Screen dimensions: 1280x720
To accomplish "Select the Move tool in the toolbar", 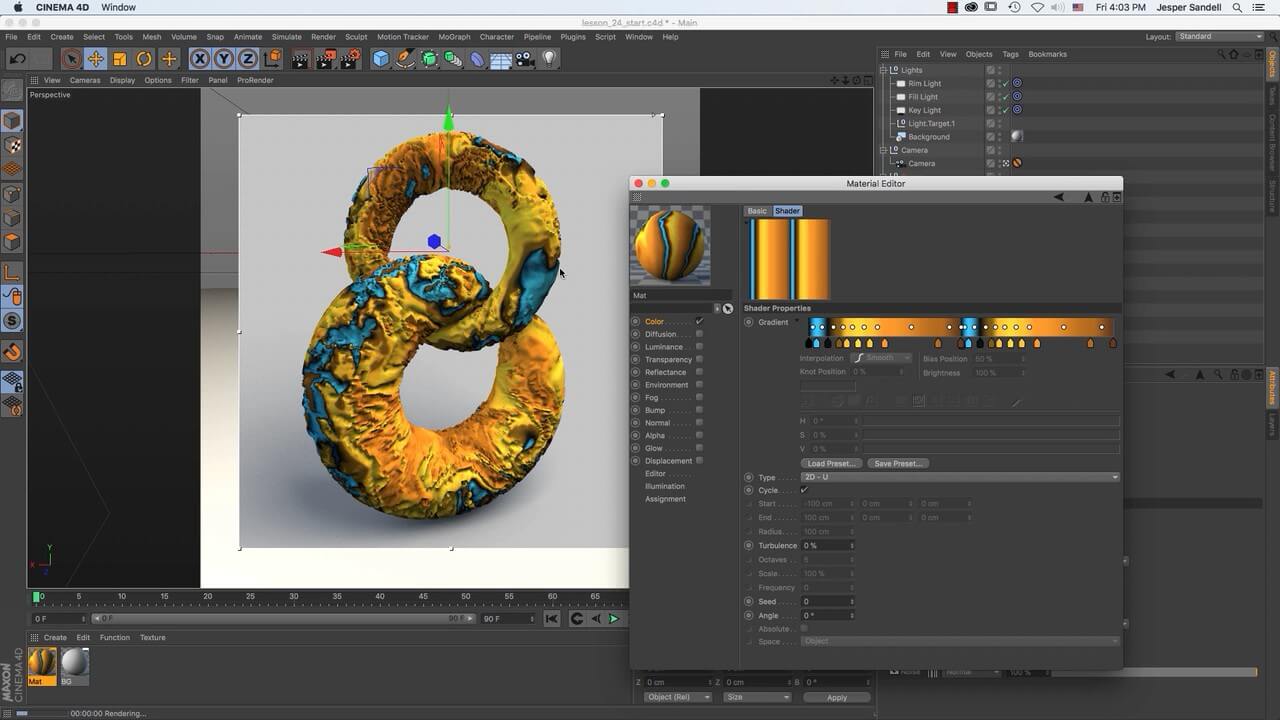I will click(x=94, y=58).
